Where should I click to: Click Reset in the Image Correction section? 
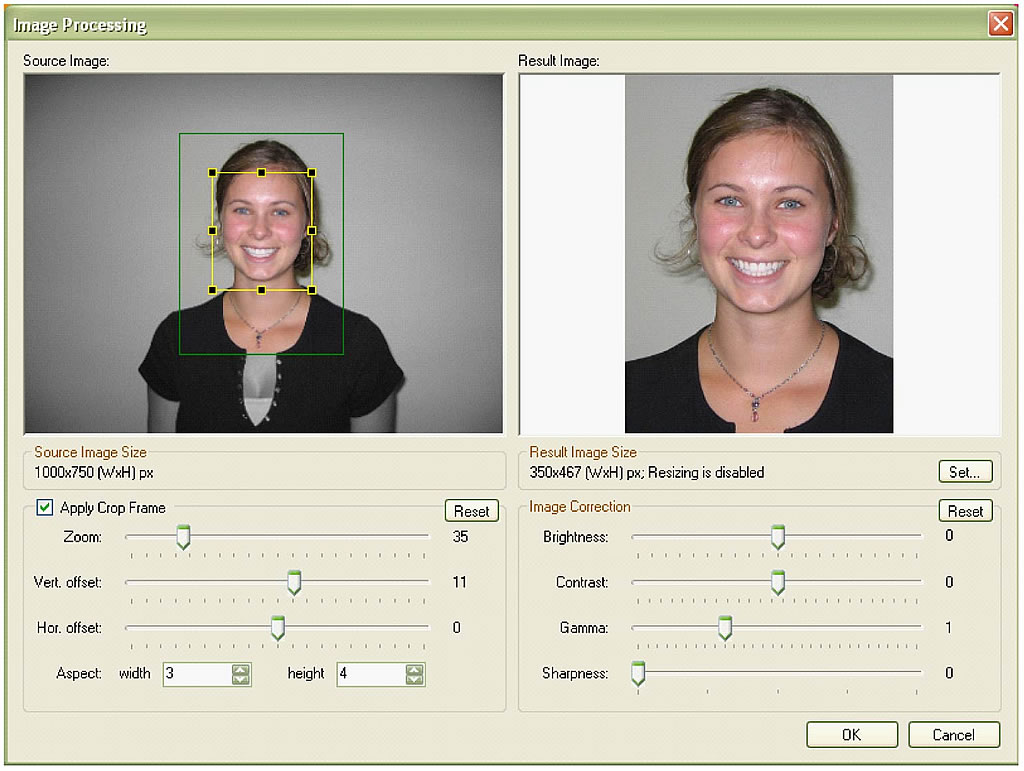(x=965, y=511)
